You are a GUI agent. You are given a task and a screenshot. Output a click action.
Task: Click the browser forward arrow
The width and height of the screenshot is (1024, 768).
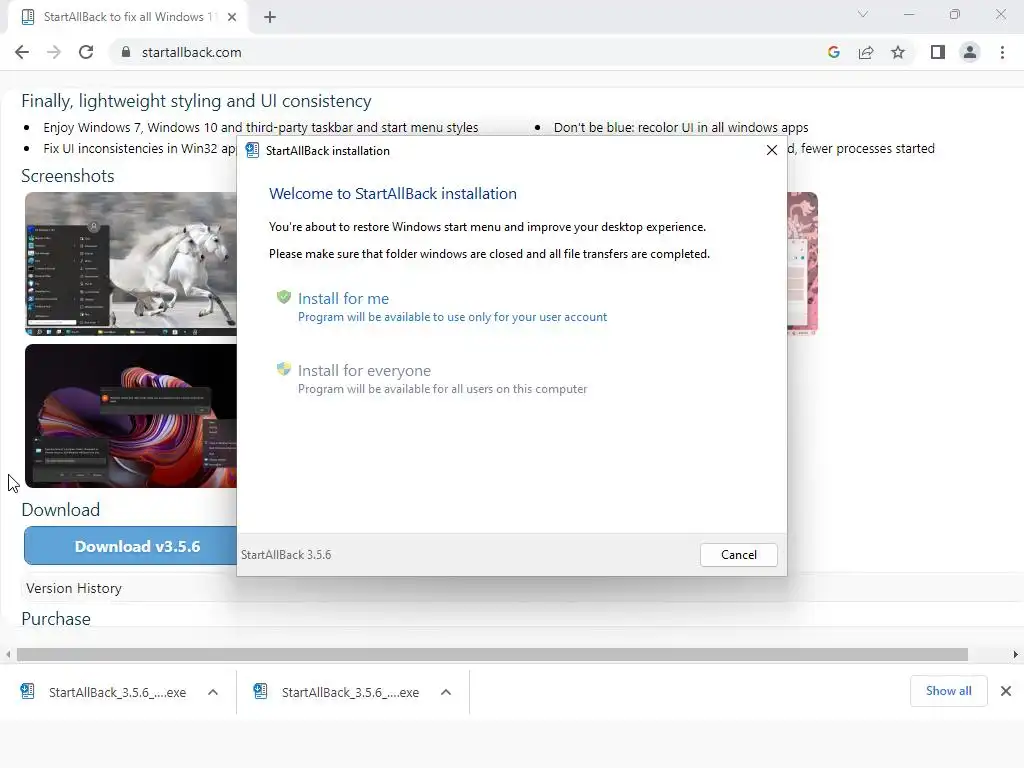pos(54,52)
